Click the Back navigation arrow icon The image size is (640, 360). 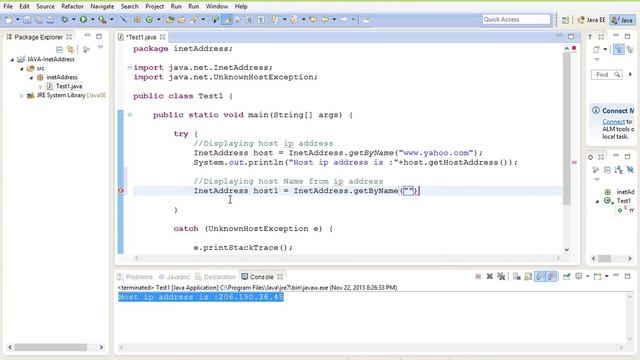coord(325,20)
